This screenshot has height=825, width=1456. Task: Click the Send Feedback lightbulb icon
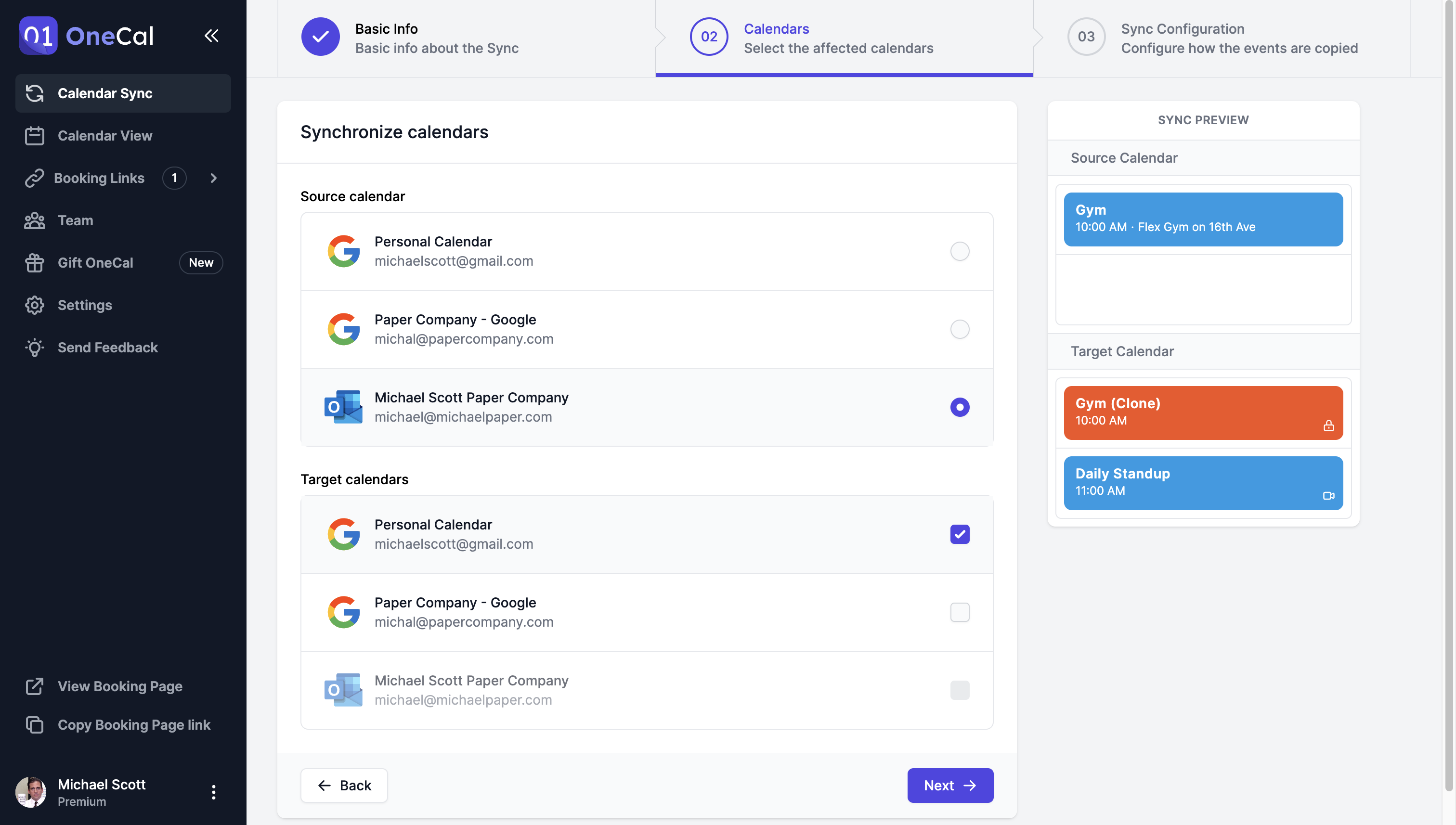coord(35,348)
